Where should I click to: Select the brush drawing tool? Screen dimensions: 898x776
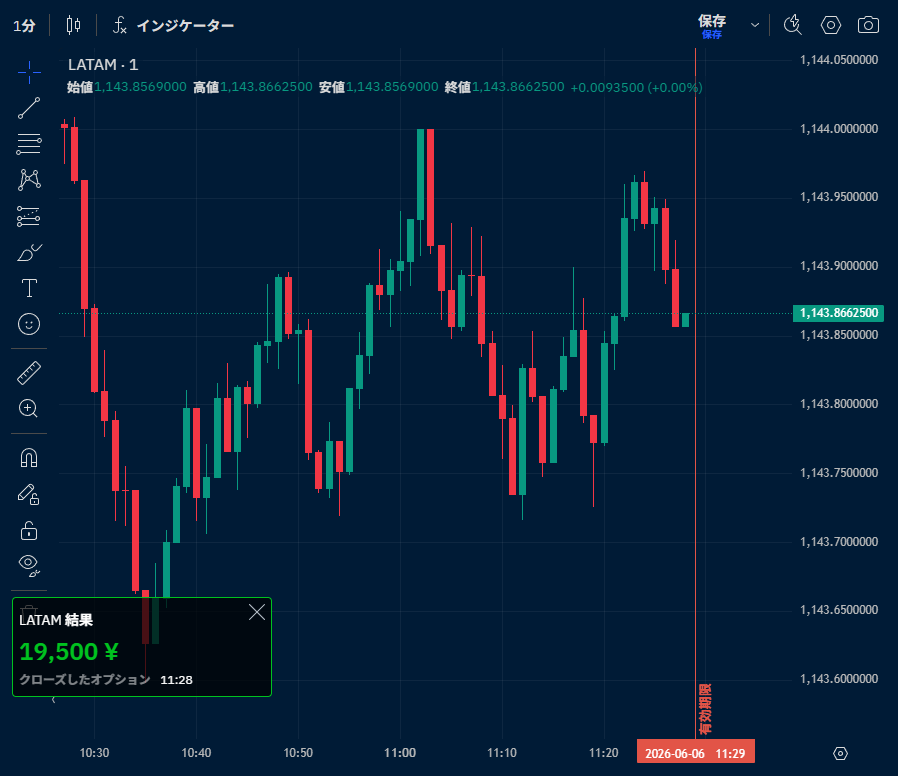(x=29, y=252)
